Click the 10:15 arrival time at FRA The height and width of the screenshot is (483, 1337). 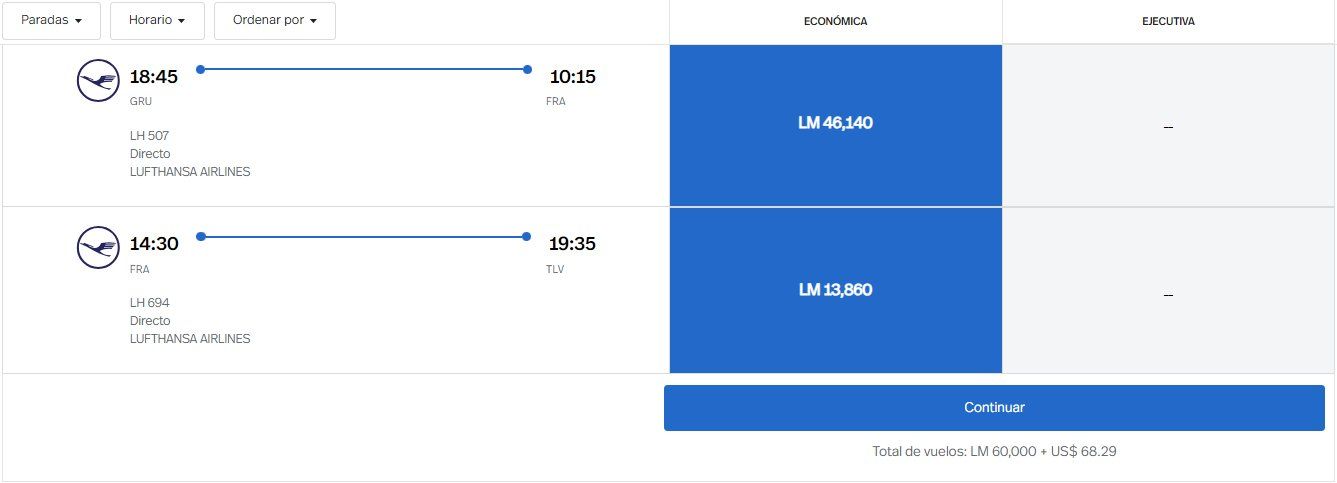[572, 77]
